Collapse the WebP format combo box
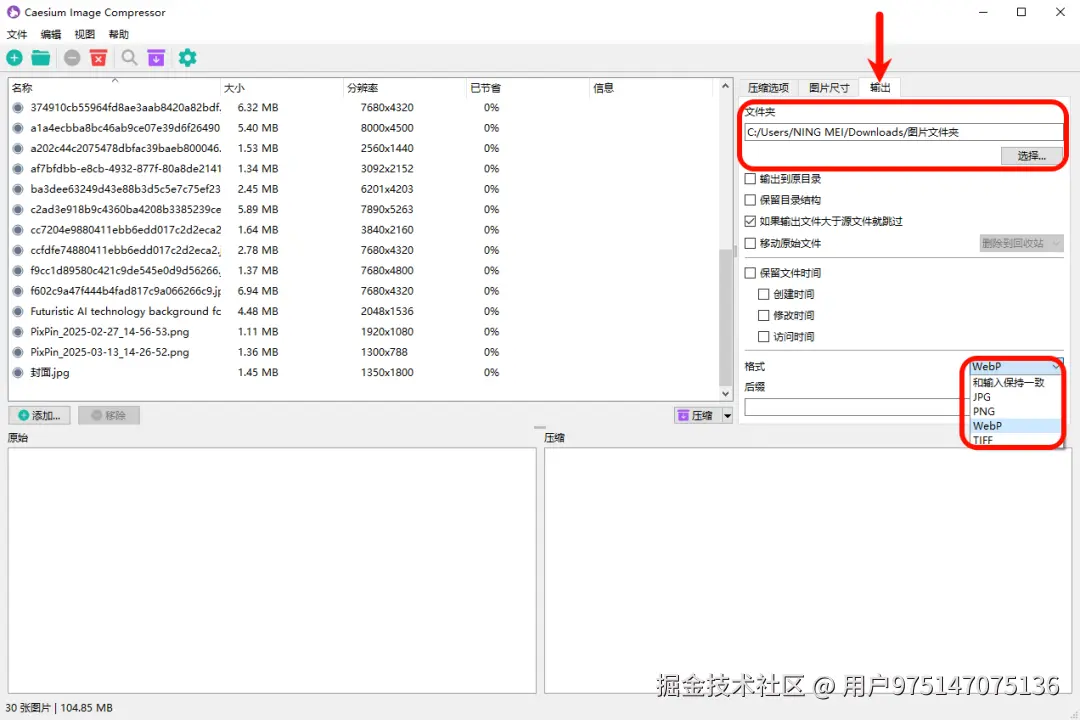Screen dimensions: 1080x720 tap(1015, 367)
